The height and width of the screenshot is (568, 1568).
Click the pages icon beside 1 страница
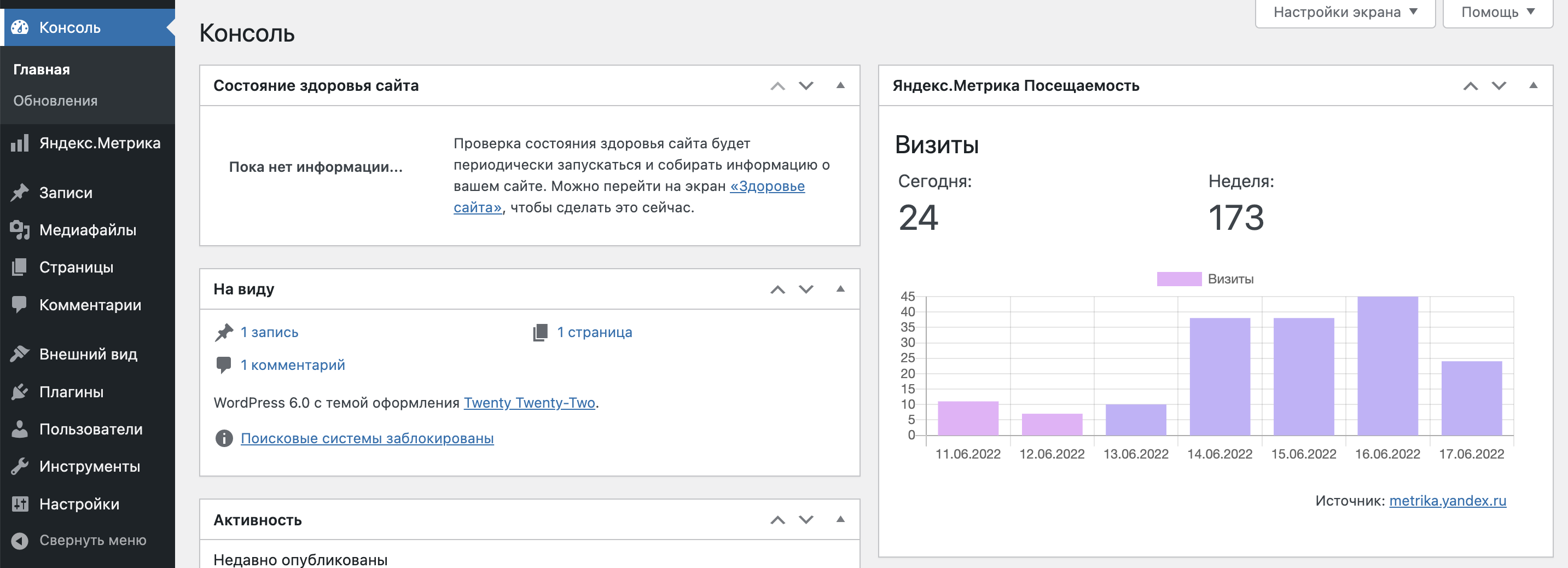pyautogui.click(x=540, y=332)
